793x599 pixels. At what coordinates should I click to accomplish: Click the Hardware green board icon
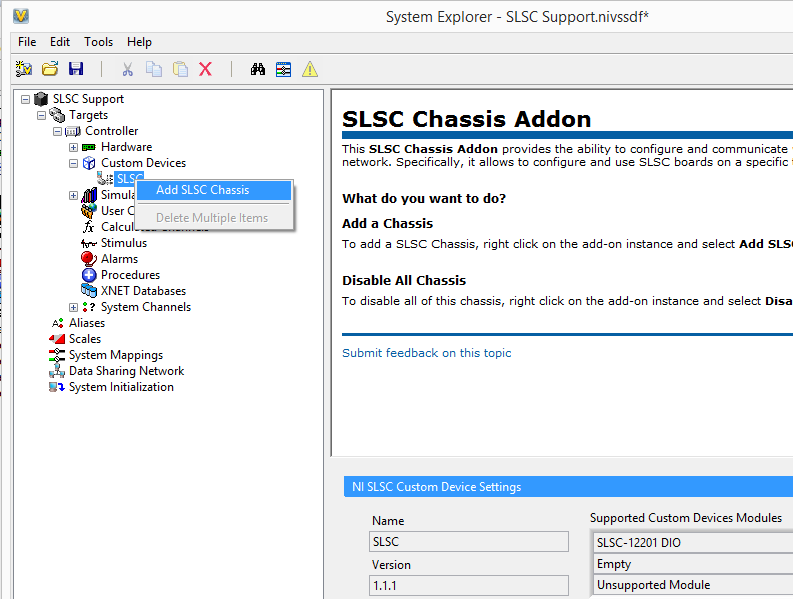pyautogui.click(x=89, y=147)
